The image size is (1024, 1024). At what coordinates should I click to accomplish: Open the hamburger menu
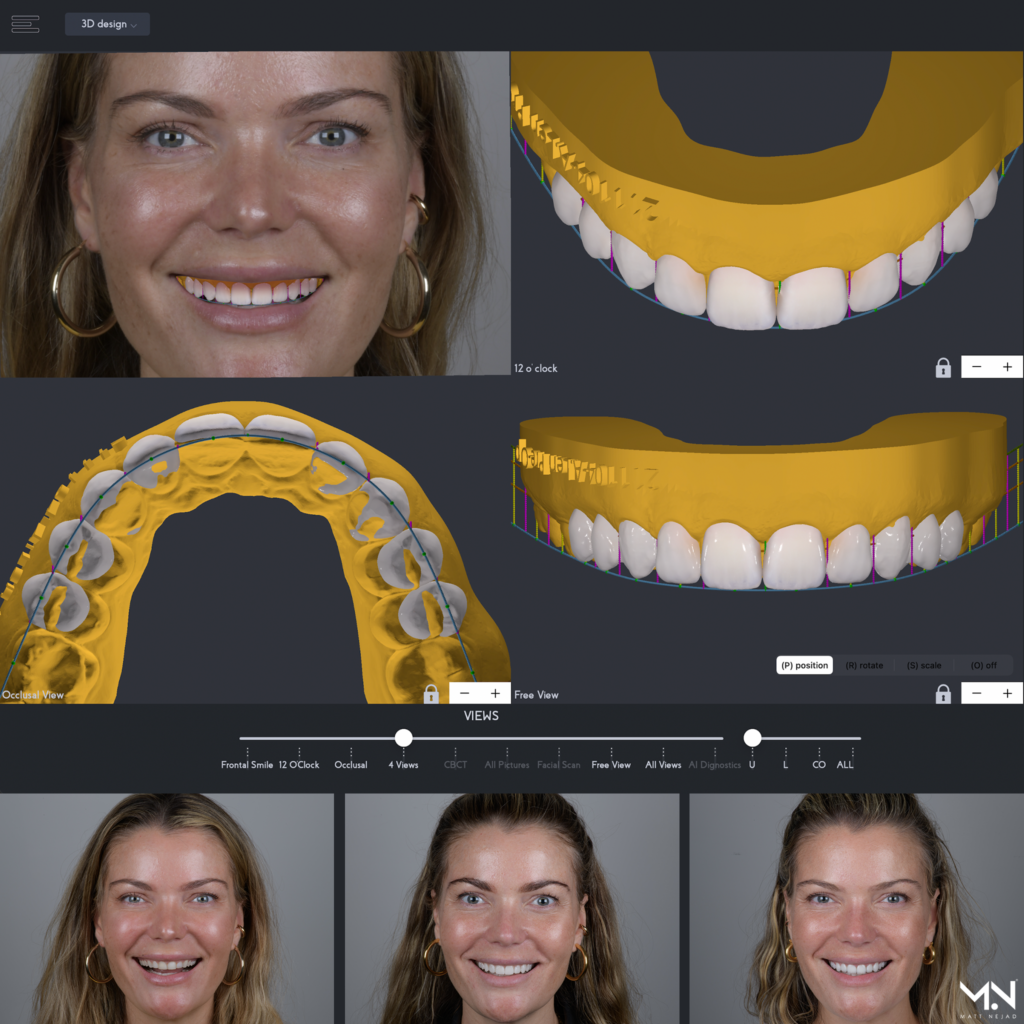pos(25,24)
